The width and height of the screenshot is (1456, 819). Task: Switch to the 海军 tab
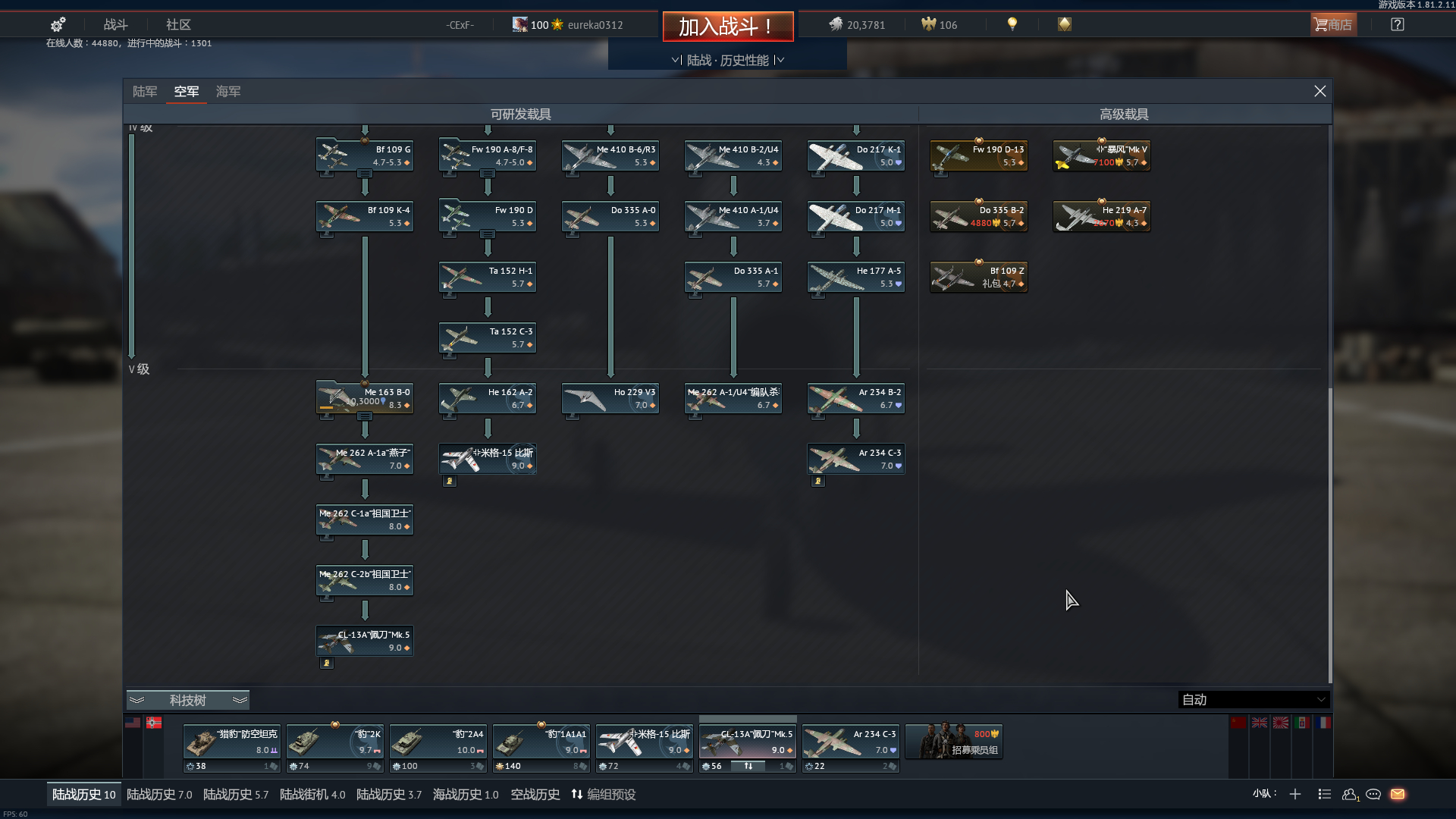click(x=228, y=91)
